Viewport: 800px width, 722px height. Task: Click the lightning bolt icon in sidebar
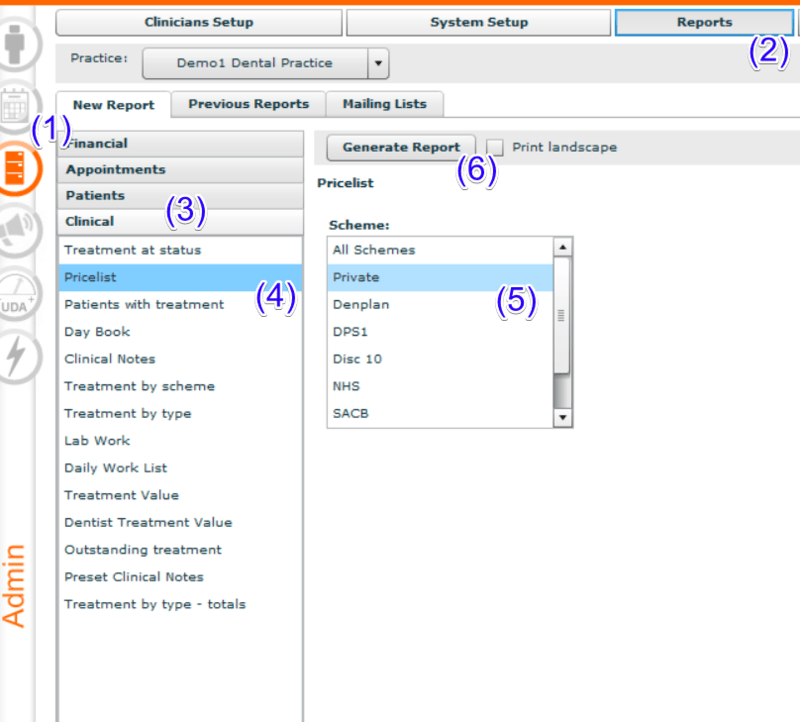[x=19, y=358]
